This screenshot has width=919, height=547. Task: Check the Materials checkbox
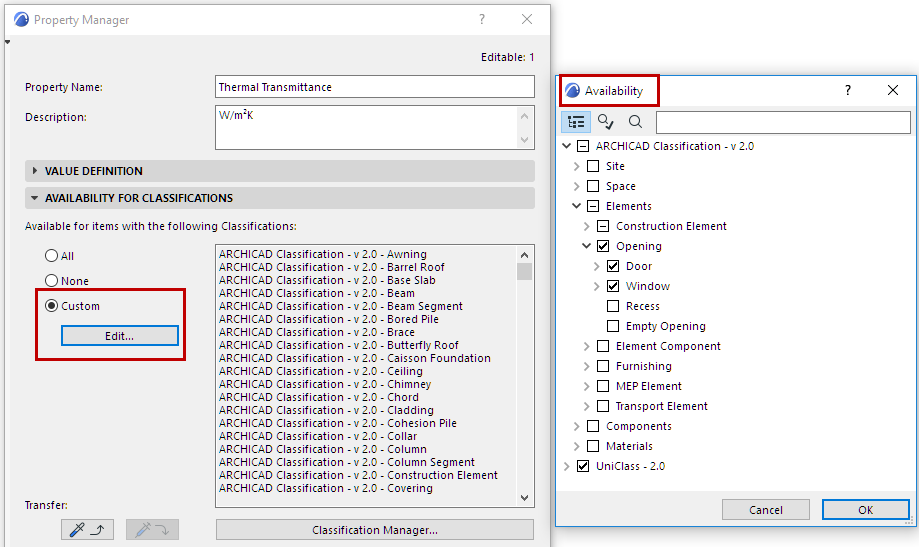point(593,446)
